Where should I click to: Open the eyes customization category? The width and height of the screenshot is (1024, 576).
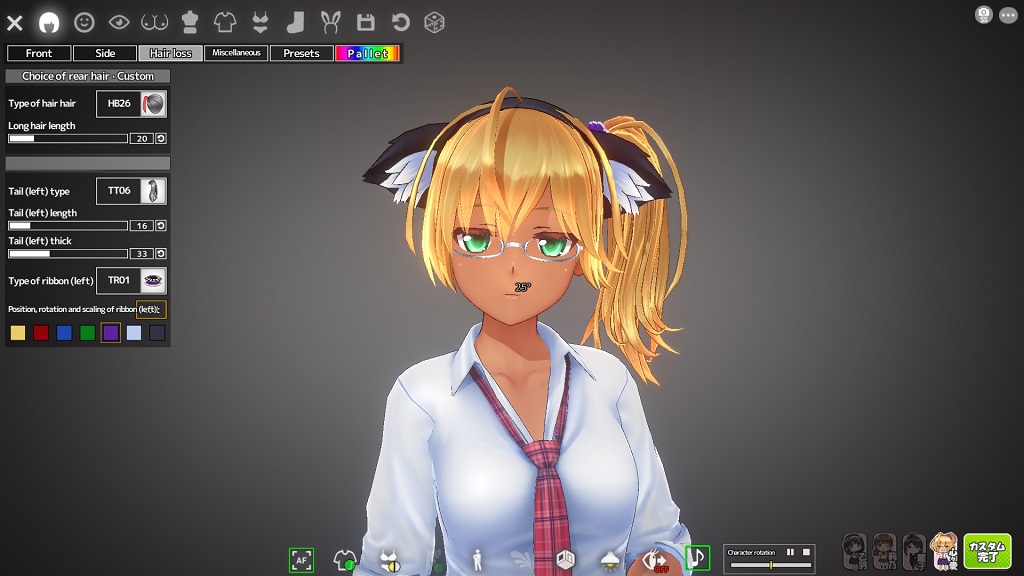[x=119, y=22]
